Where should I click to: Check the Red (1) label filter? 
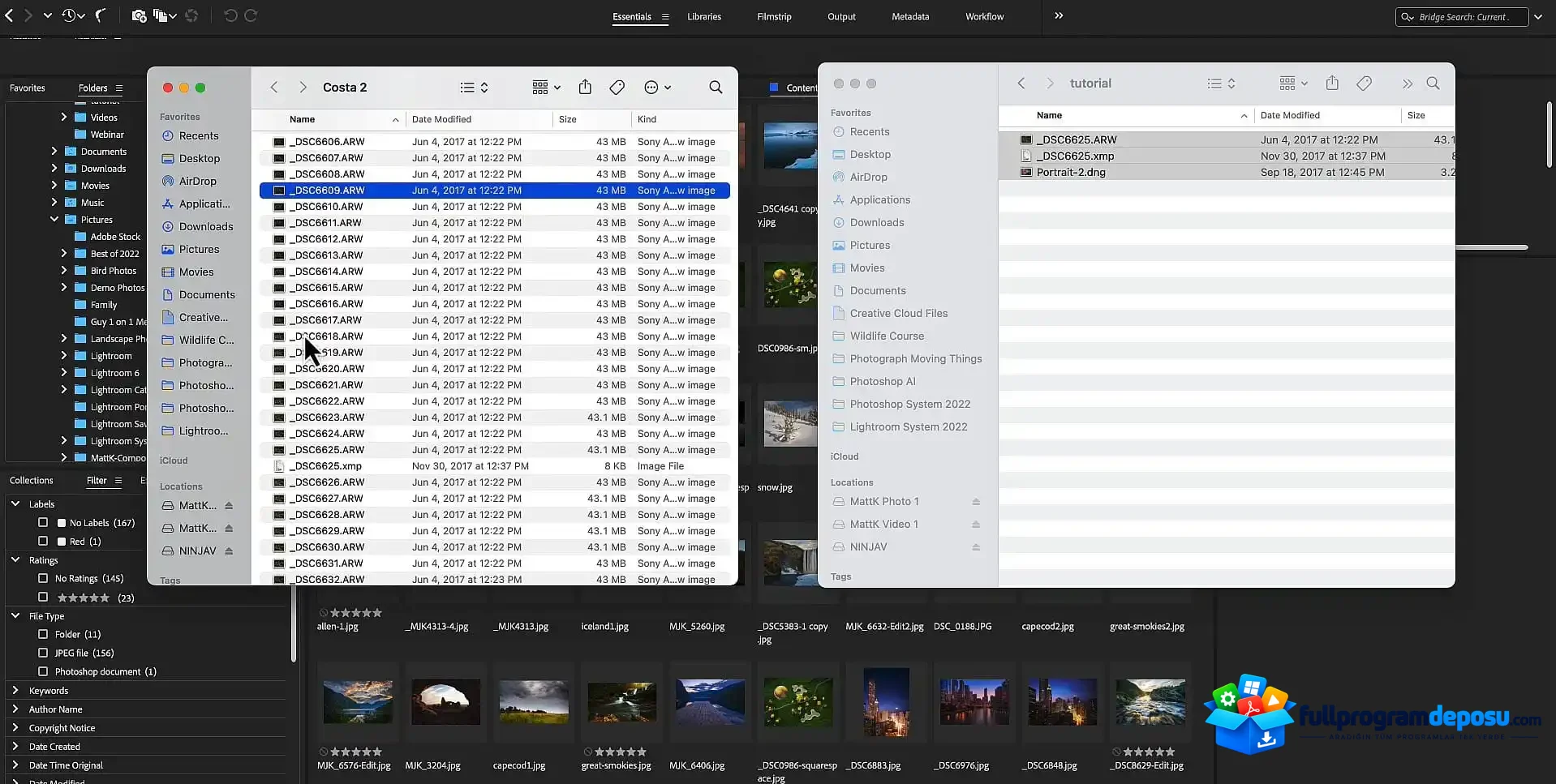pos(43,541)
